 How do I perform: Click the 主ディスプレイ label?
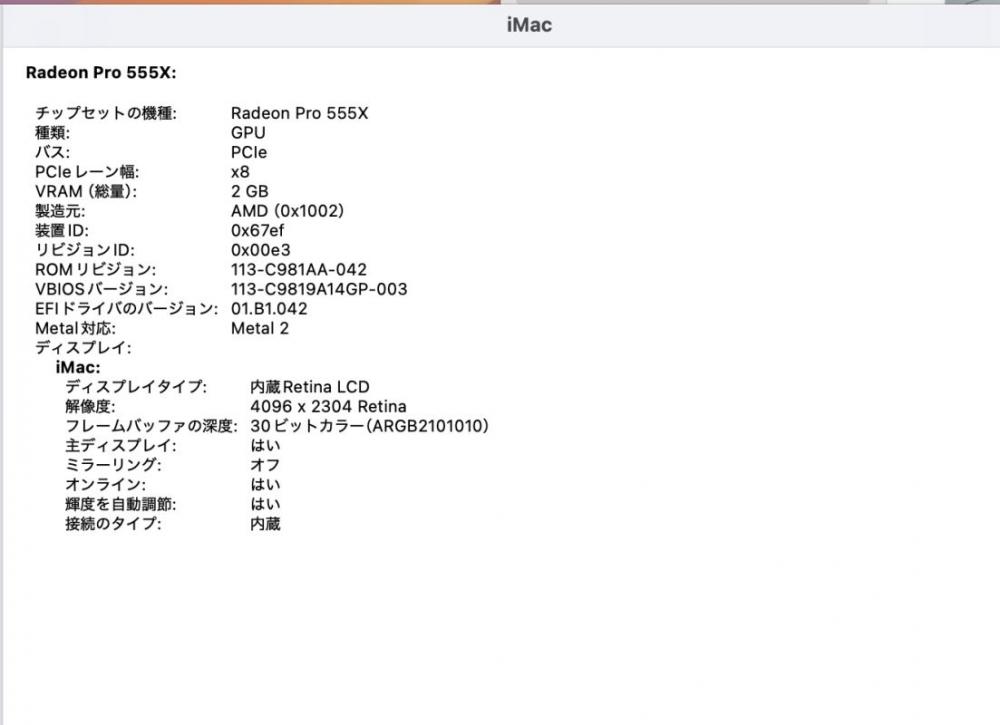point(121,446)
